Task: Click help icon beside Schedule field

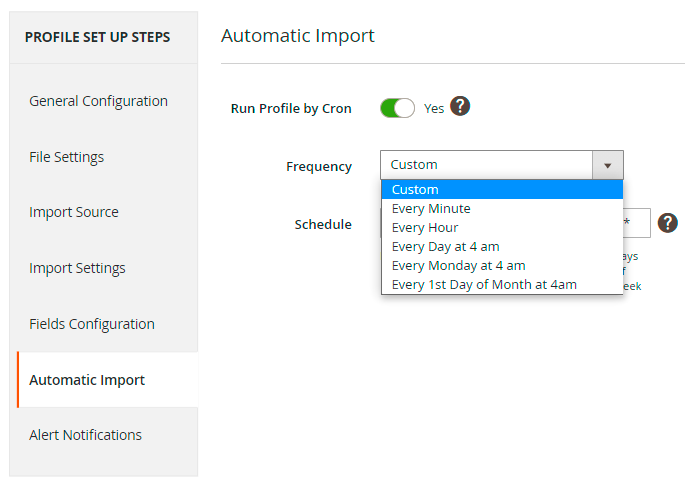Action: tap(668, 223)
